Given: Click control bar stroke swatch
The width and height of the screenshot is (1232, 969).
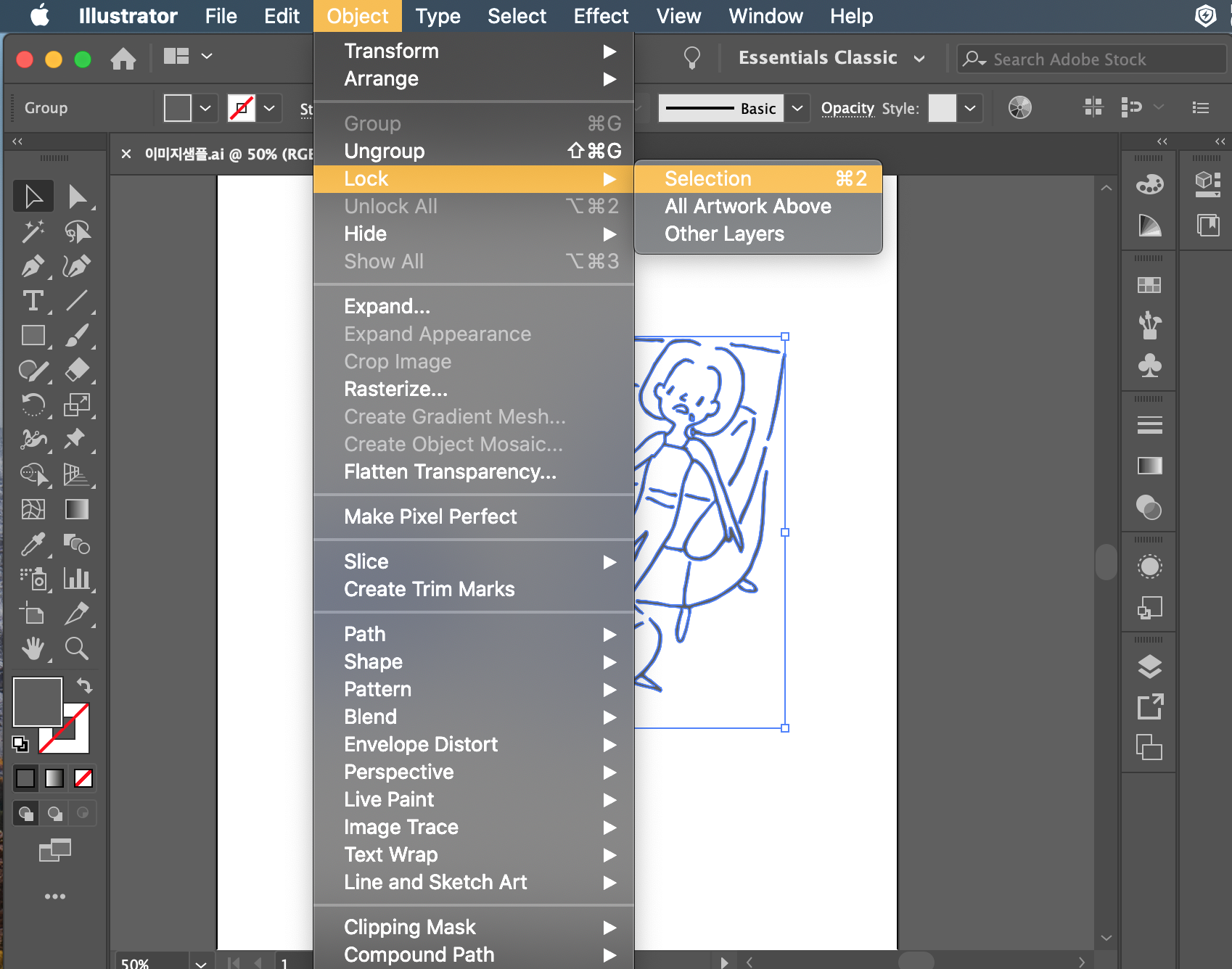Looking at the screenshot, I should [x=241, y=108].
